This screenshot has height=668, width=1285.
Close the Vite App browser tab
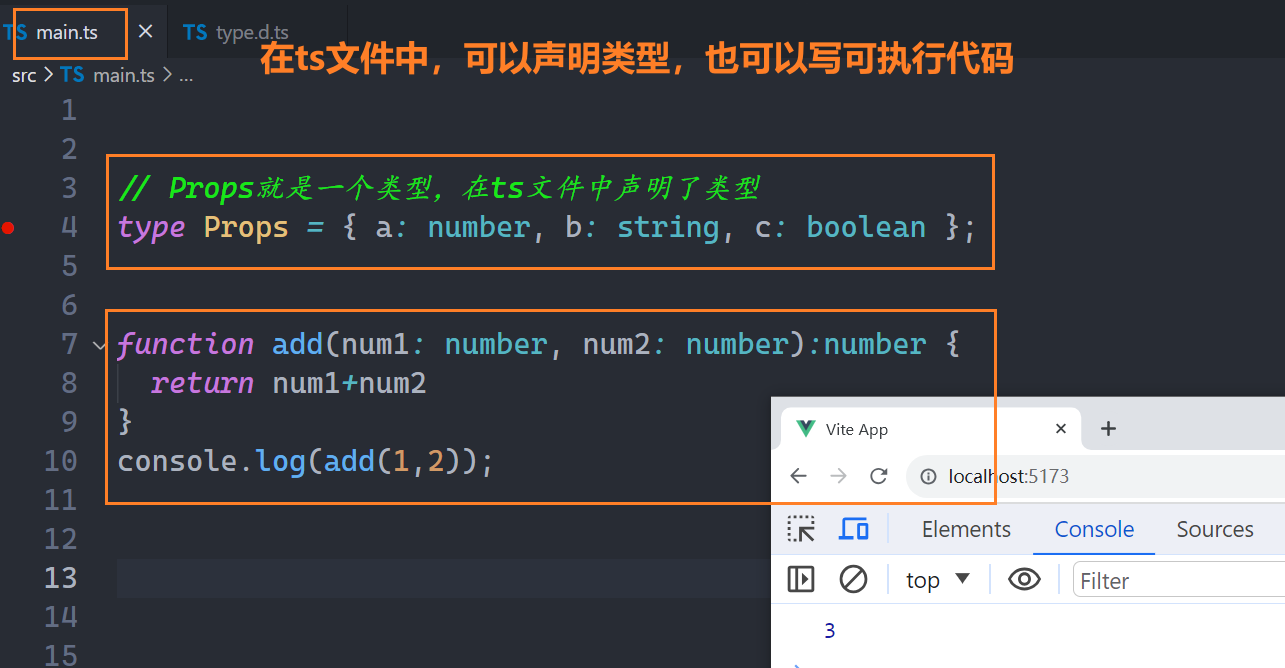pos(1061,429)
